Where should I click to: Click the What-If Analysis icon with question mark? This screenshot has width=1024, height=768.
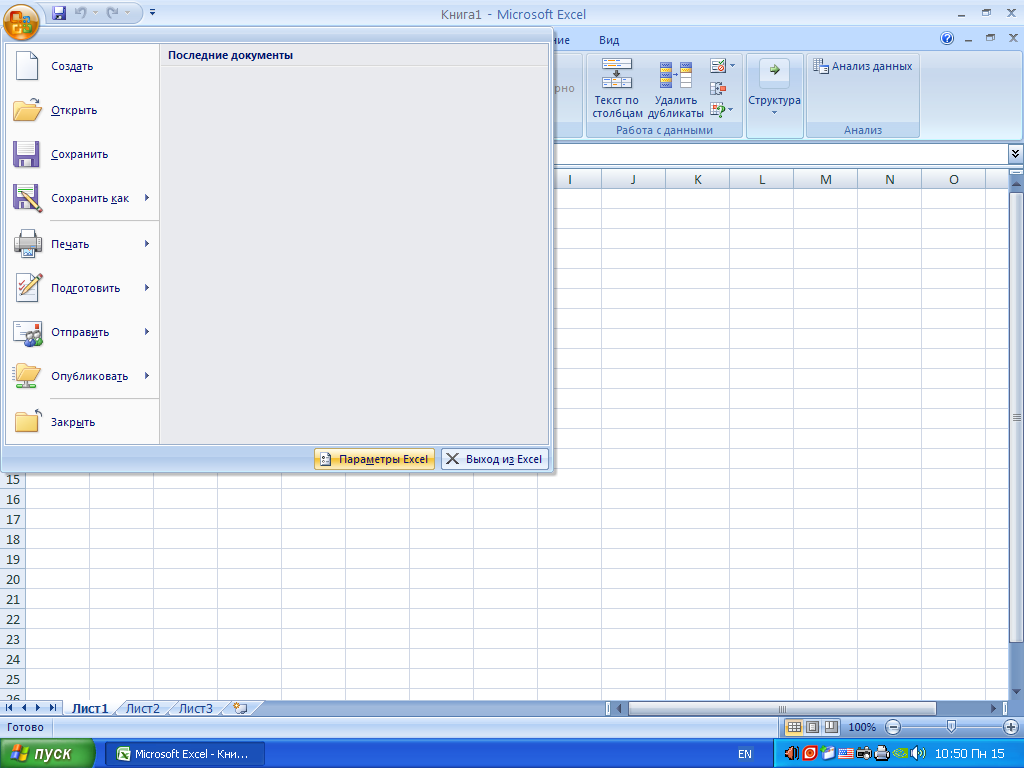(x=718, y=110)
